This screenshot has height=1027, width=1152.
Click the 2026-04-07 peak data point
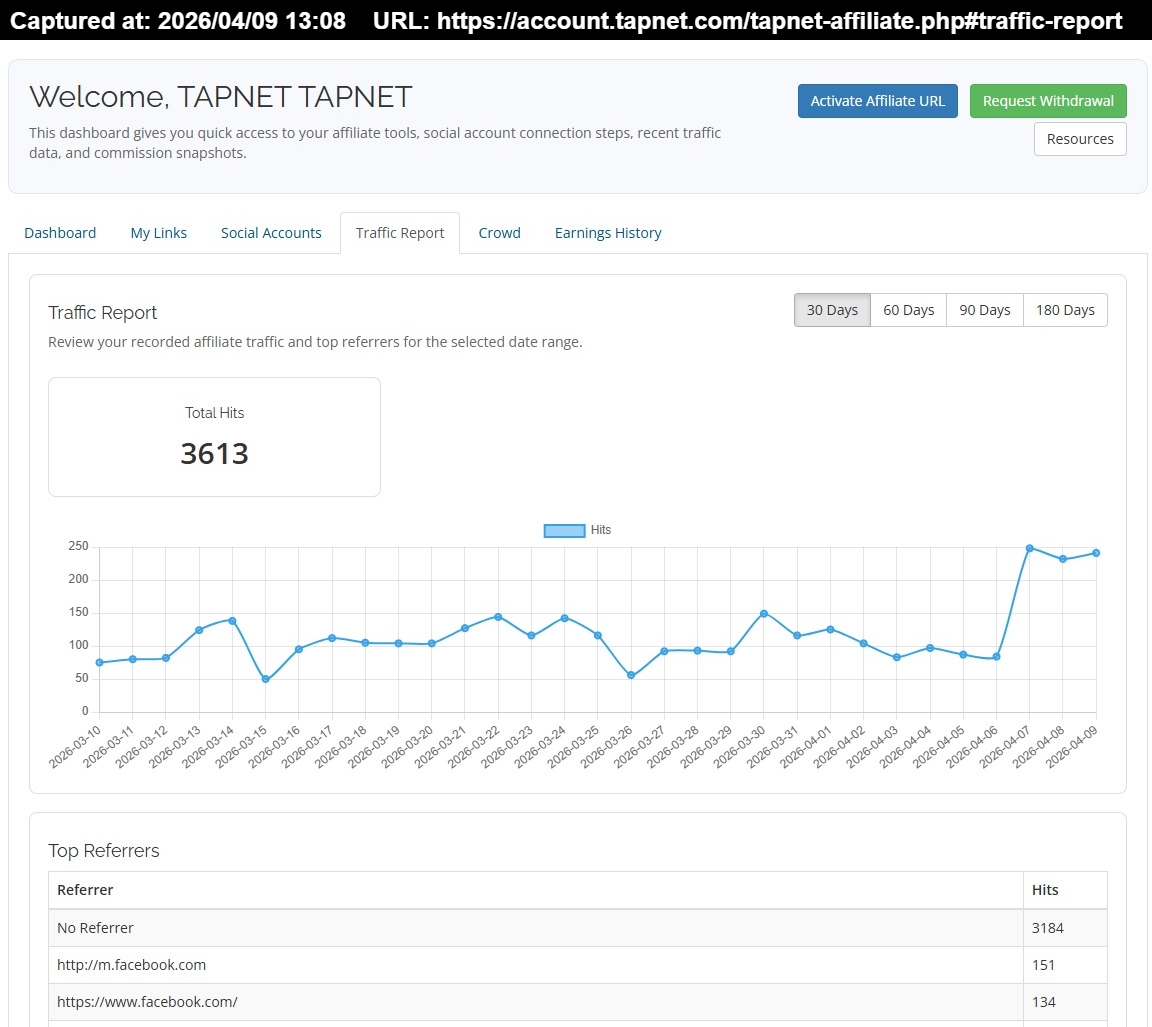1029,548
